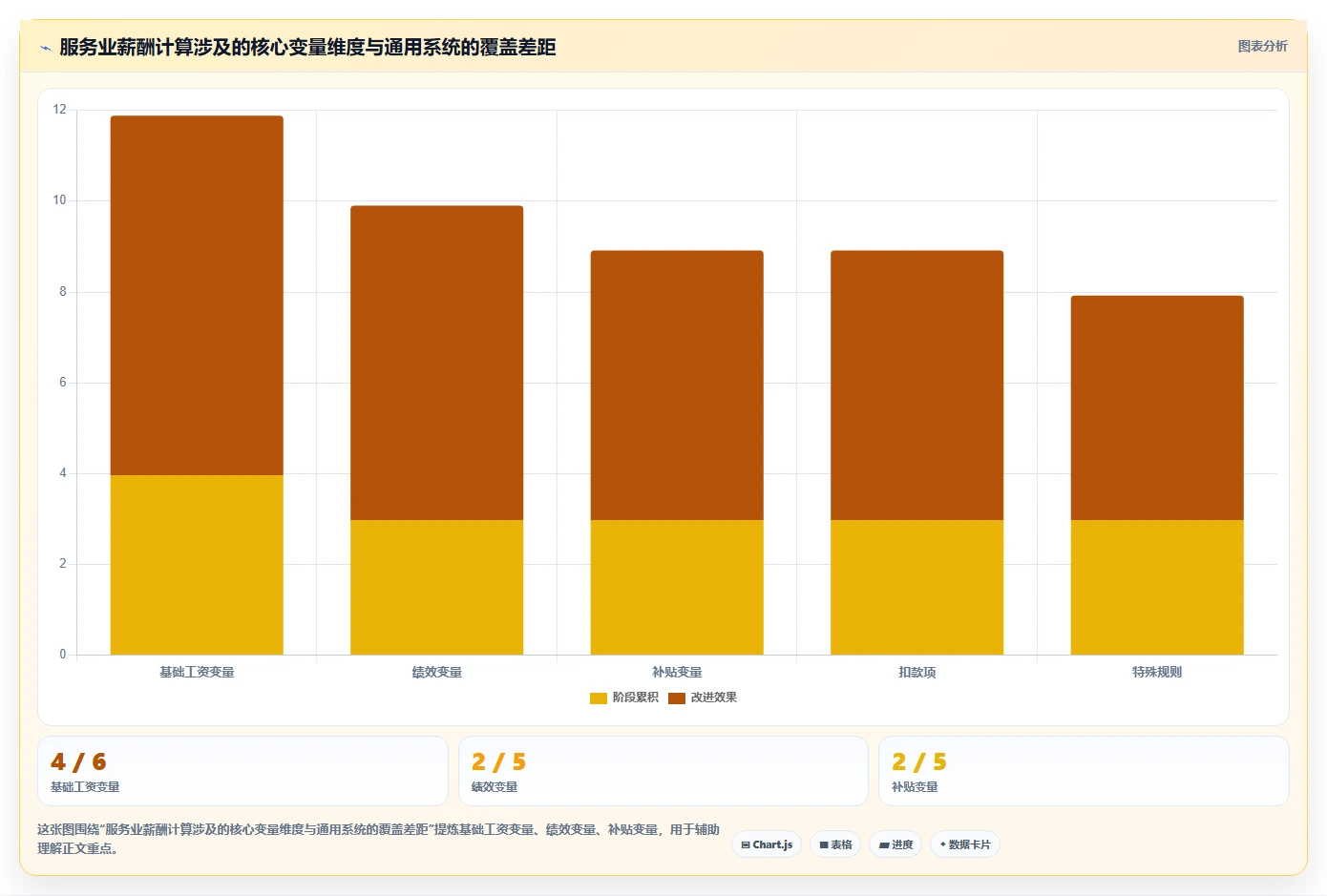This screenshot has width=1327, height=896.
Task: Select the 2 / 5 补贴变量 card
Action: click(x=1084, y=771)
